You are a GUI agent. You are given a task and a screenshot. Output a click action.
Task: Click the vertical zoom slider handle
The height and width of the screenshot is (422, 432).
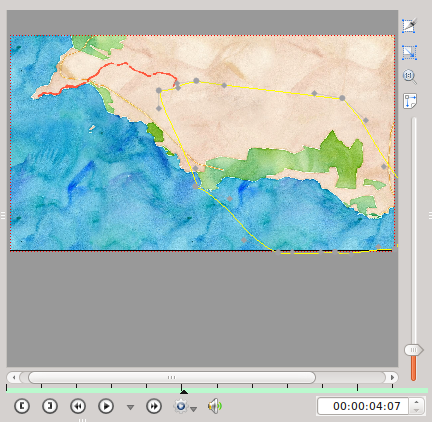(x=414, y=350)
